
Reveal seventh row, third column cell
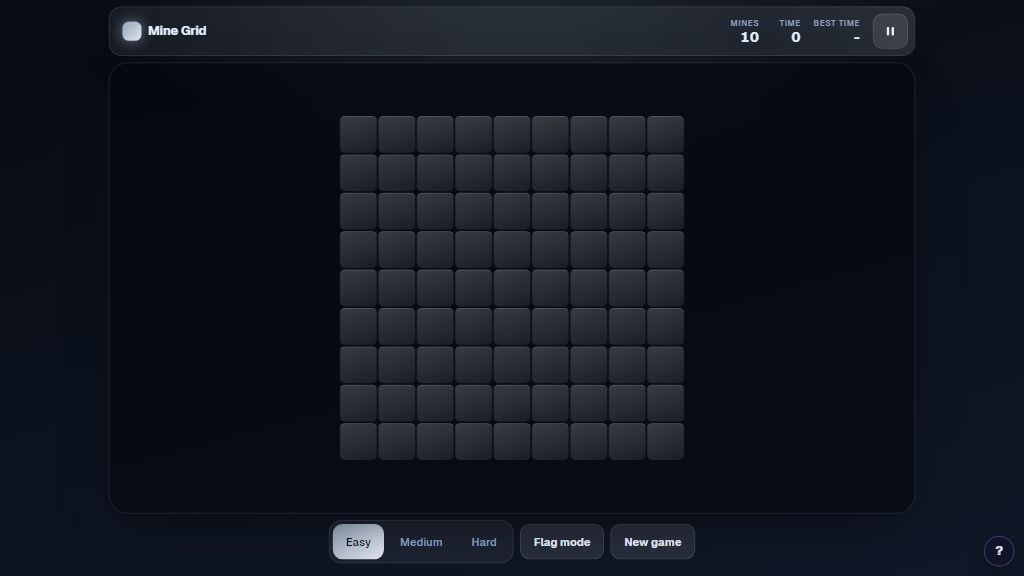click(x=435, y=364)
